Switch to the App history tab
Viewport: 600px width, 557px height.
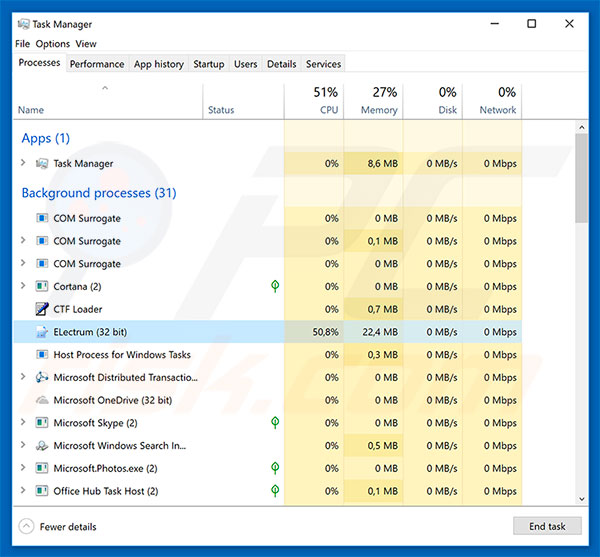tap(159, 64)
